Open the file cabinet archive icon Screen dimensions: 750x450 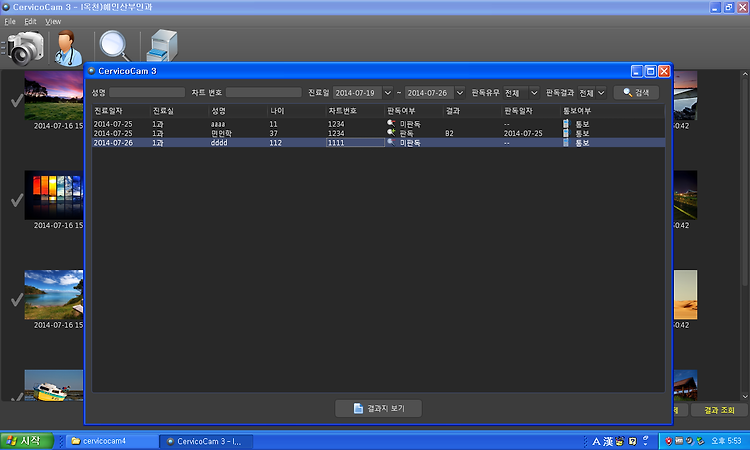click(162, 46)
